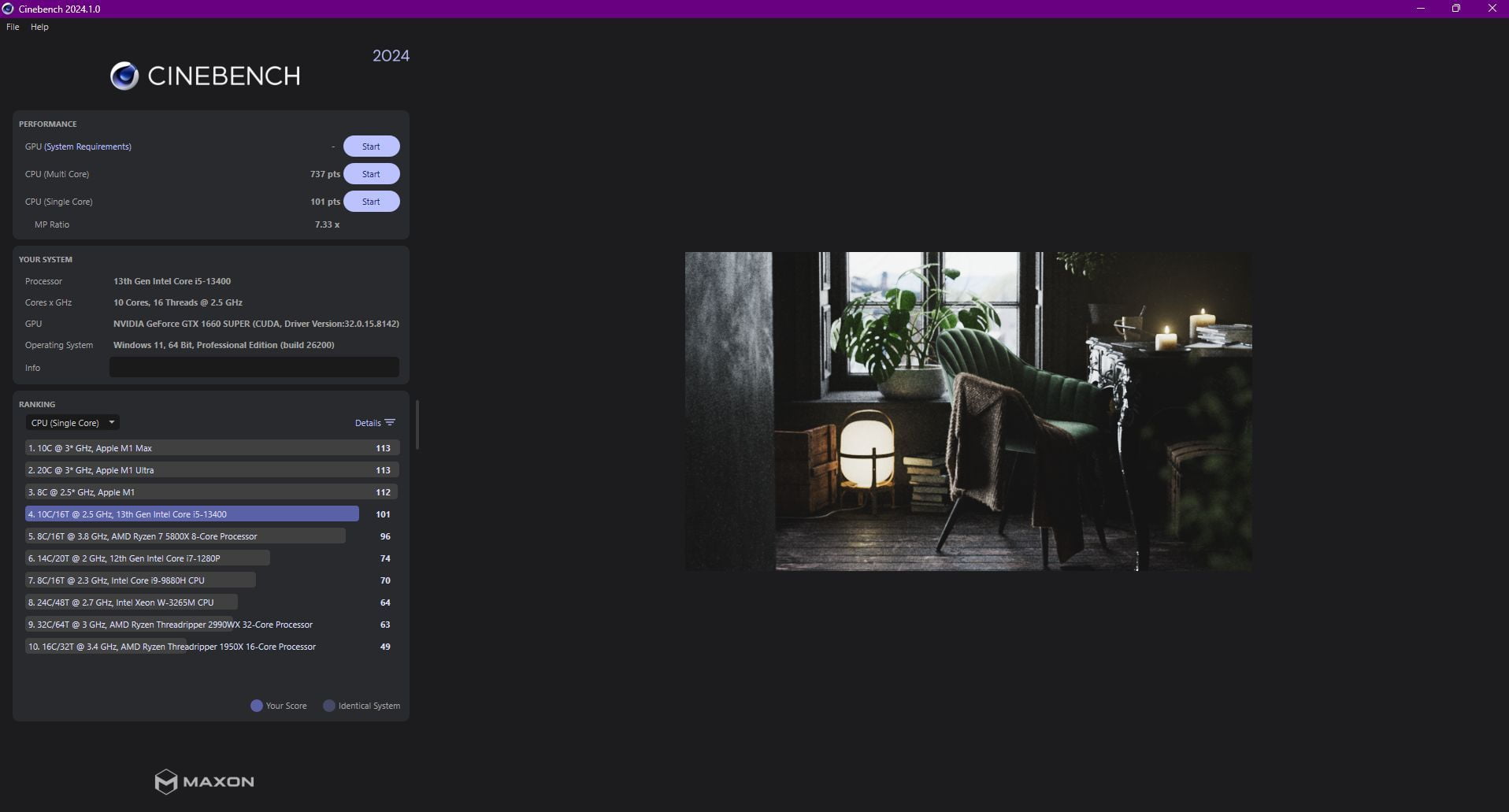Screen dimensions: 1509x812
Task: Select the highlighted i5-13400 ranking row
Action: click(x=212, y=514)
